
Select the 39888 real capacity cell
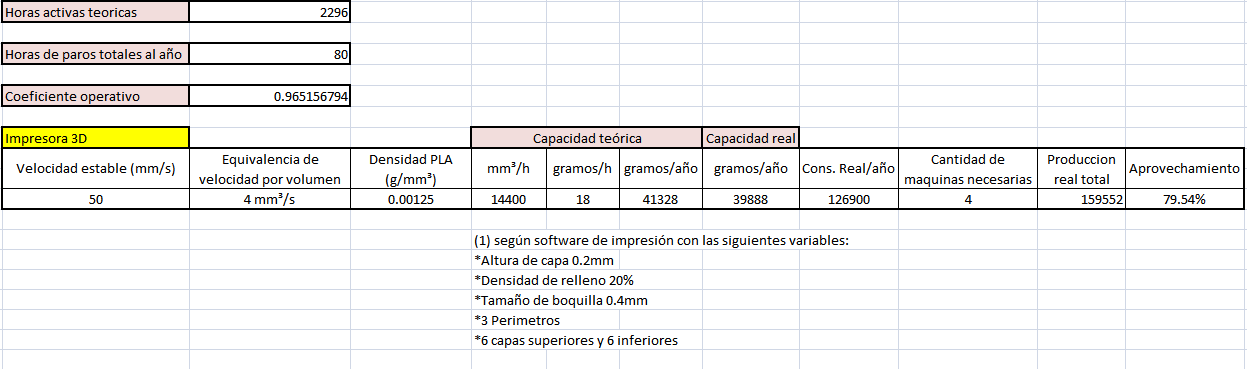pyautogui.click(x=751, y=199)
